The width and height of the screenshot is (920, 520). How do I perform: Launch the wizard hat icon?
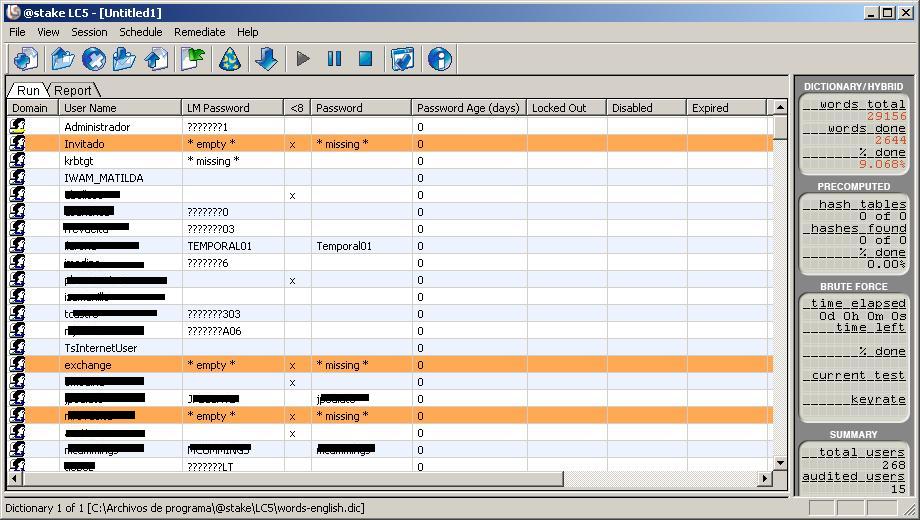(230, 60)
